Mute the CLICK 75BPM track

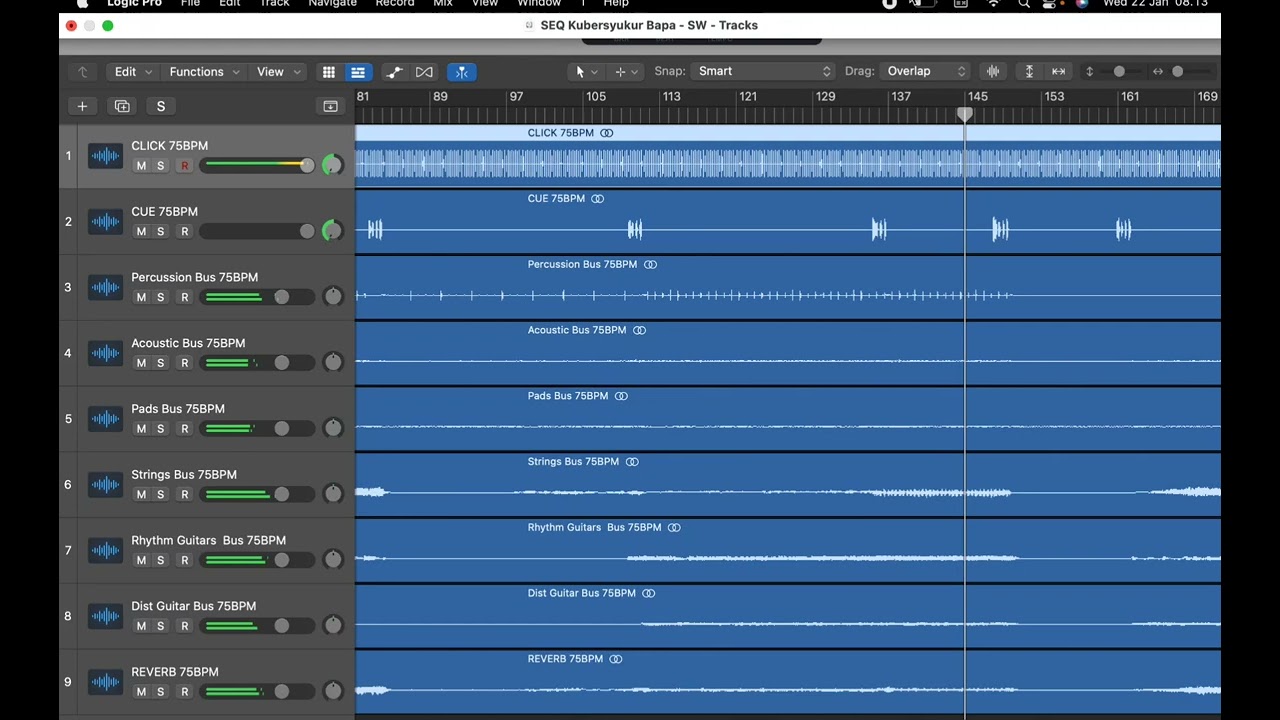pyautogui.click(x=141, y=166)
